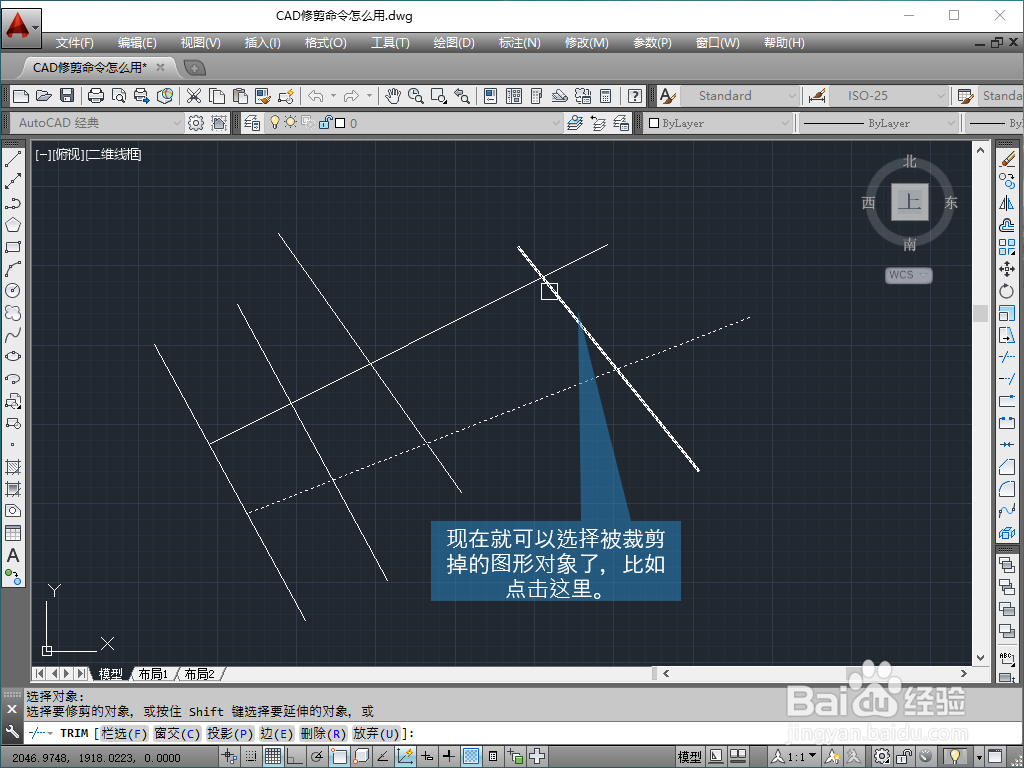The width and height of the screenshot is (1024, 768).
Task: Toggle Ortho mode on status bar
Action: 296,756
